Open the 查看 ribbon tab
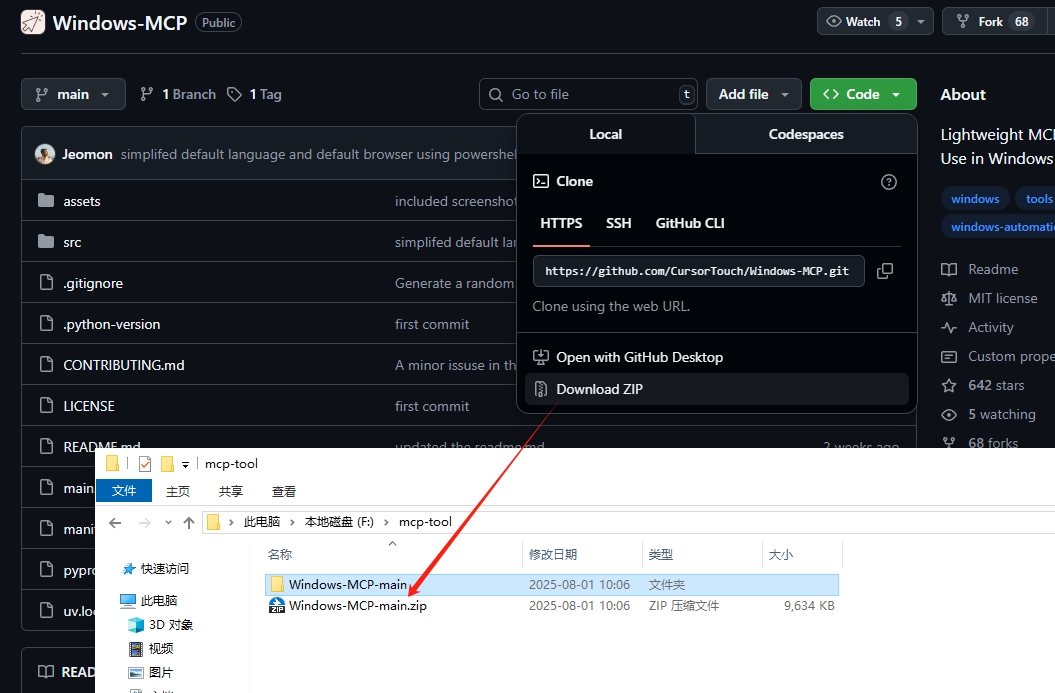Viewport: 1055px width, 693px height. coord(284,491)
